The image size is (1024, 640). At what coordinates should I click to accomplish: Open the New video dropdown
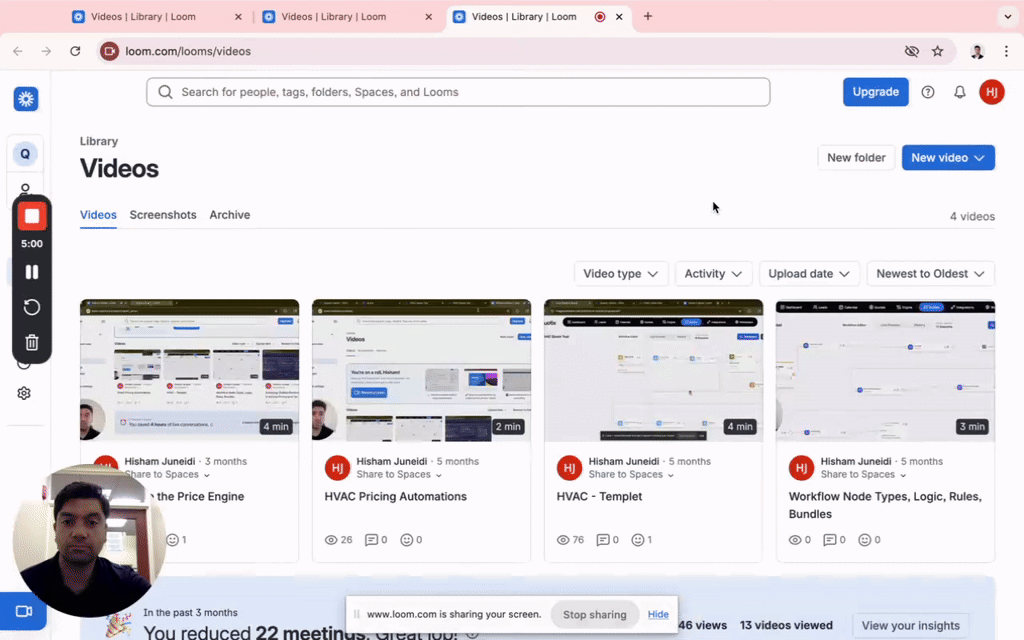point(948,157)
